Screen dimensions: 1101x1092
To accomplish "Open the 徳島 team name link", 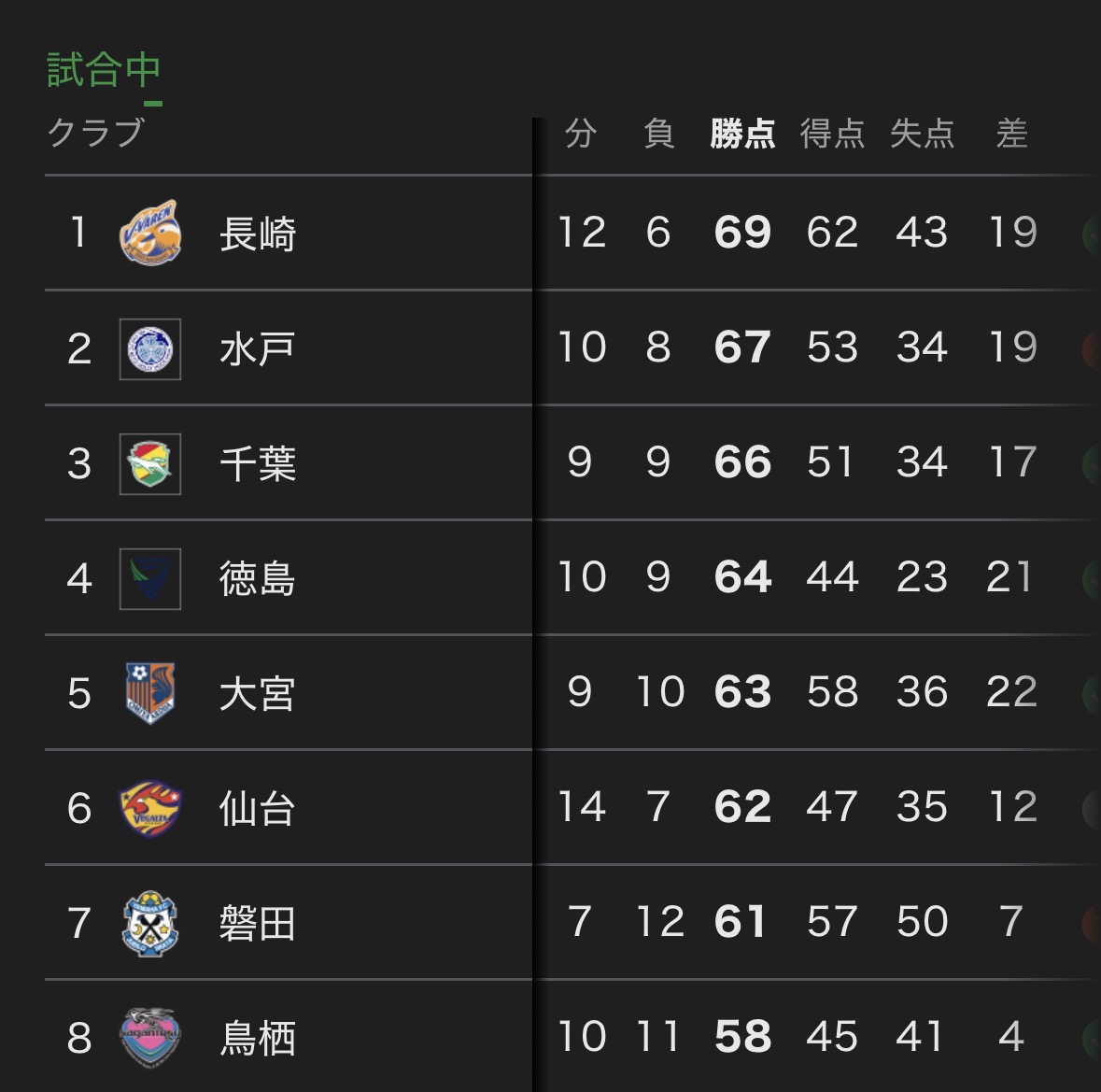I will (x=258, y=578).
